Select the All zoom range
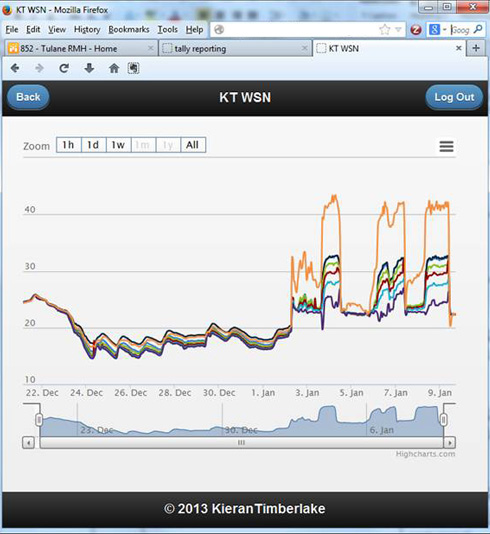The height and width of the screenshot is (534, 490). coord(193,145)
